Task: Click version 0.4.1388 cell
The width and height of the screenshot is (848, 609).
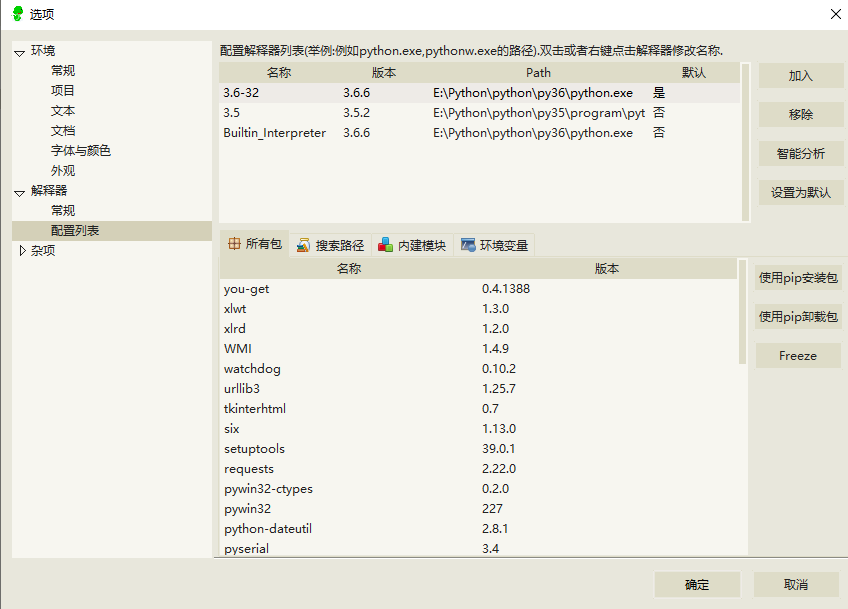Action: 506,289
